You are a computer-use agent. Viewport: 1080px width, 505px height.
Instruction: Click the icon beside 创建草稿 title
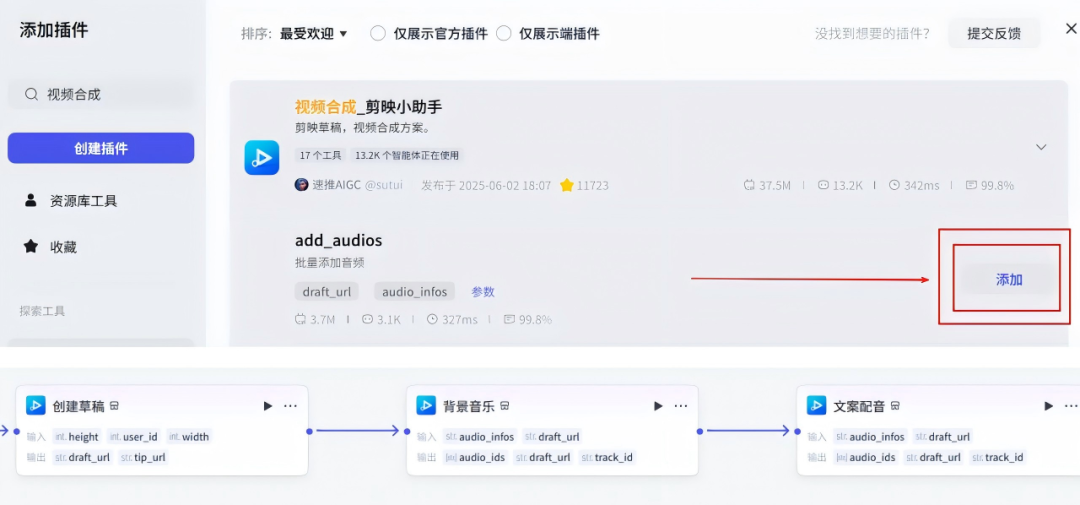click(x=115, y=406)
